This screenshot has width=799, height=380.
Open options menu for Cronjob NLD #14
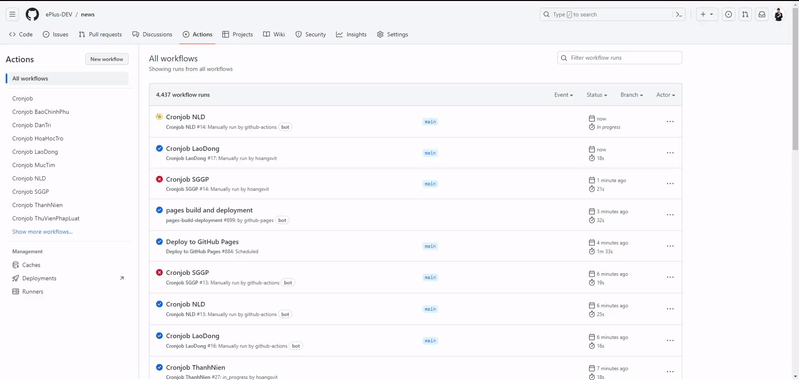click(670, 121)
